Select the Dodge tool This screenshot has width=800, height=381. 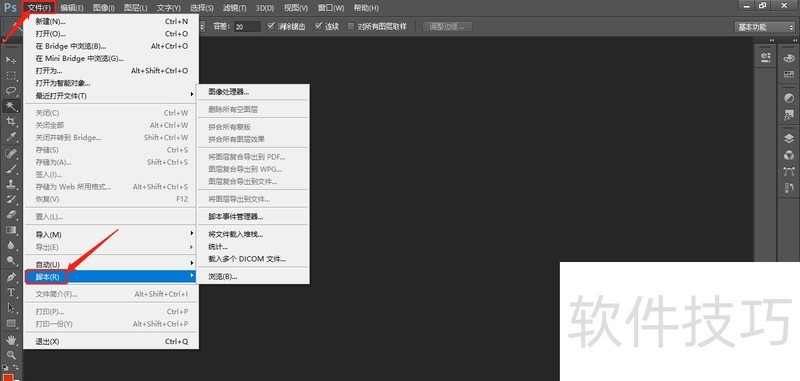point(11,260)
